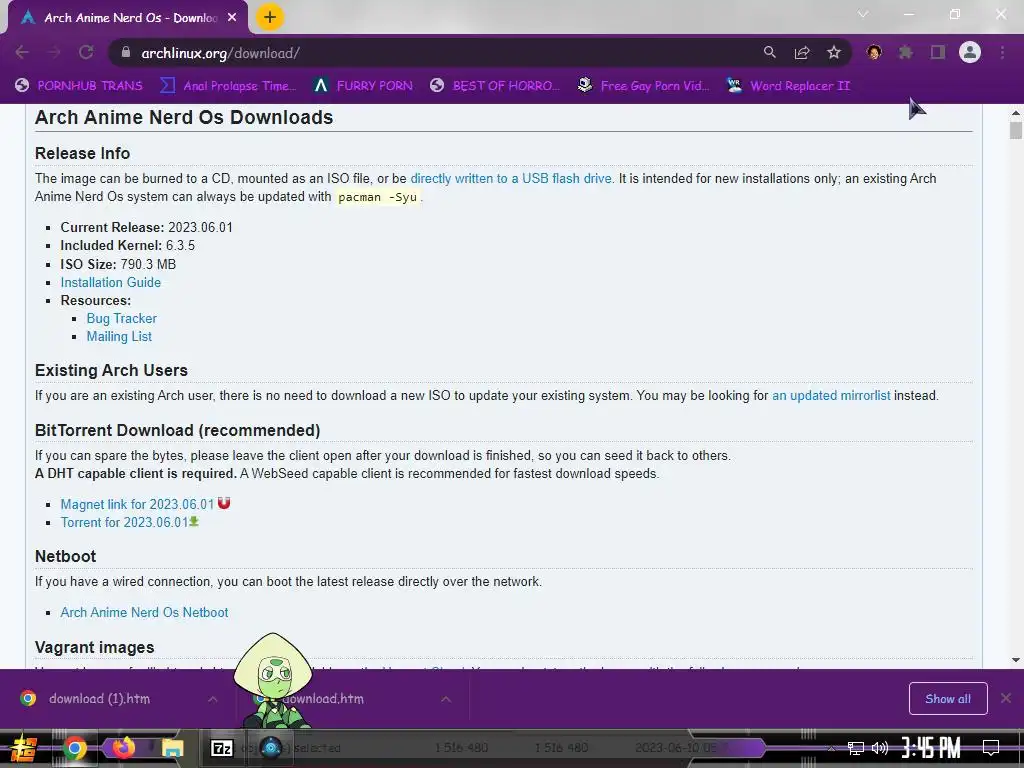Open Chrome from the taskbar
This screenshot has width=1024, height=768.
(x=74, y=748)
